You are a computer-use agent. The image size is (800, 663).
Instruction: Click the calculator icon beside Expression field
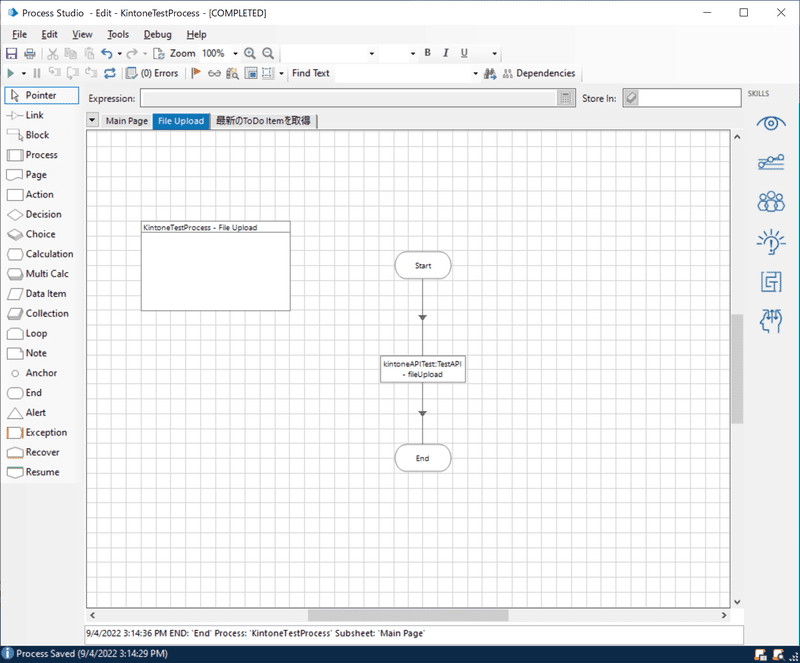point(565,98)
